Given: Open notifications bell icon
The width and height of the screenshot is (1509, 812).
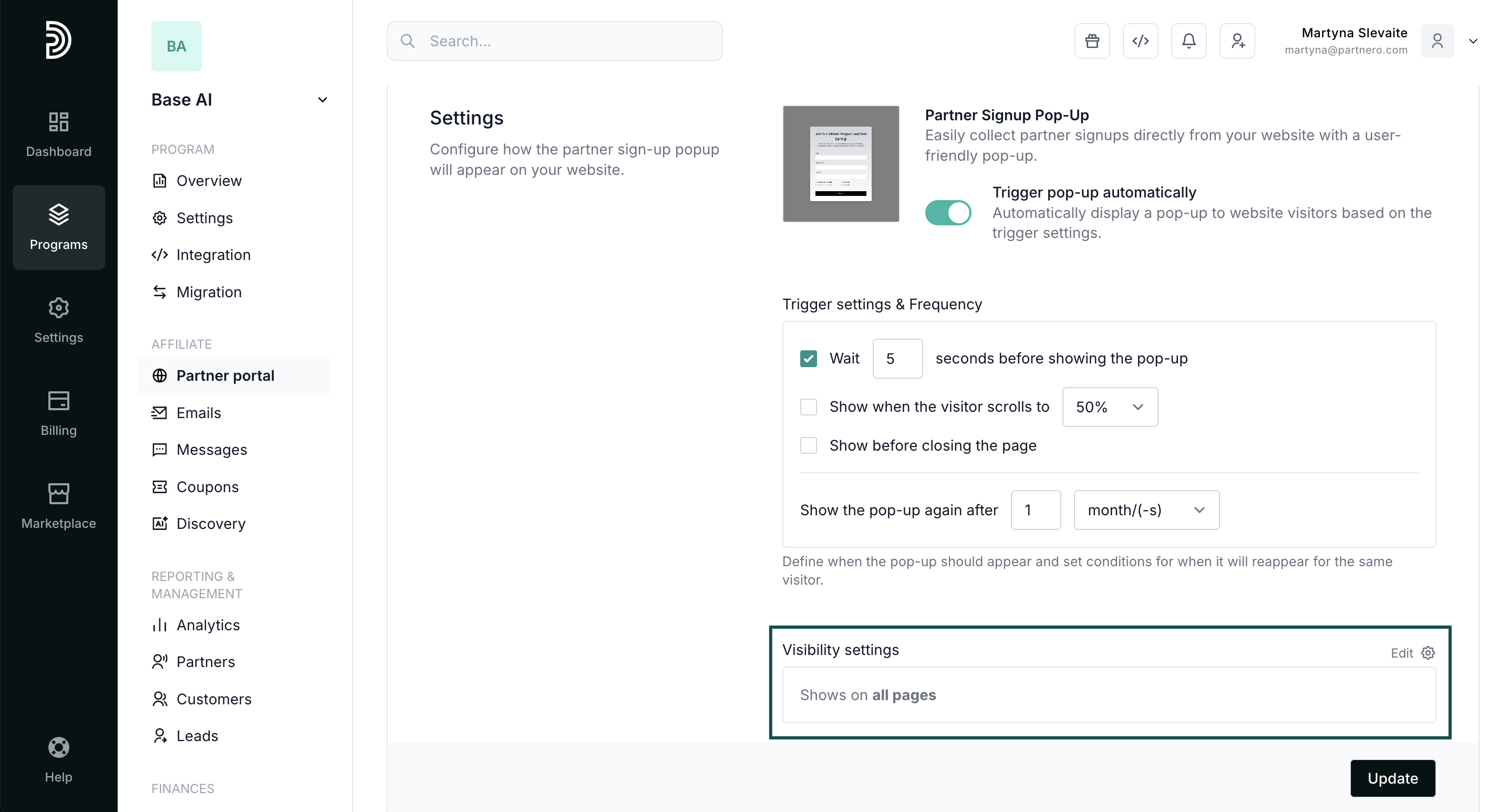Looking at the screenshot, I should point(1188,41).
